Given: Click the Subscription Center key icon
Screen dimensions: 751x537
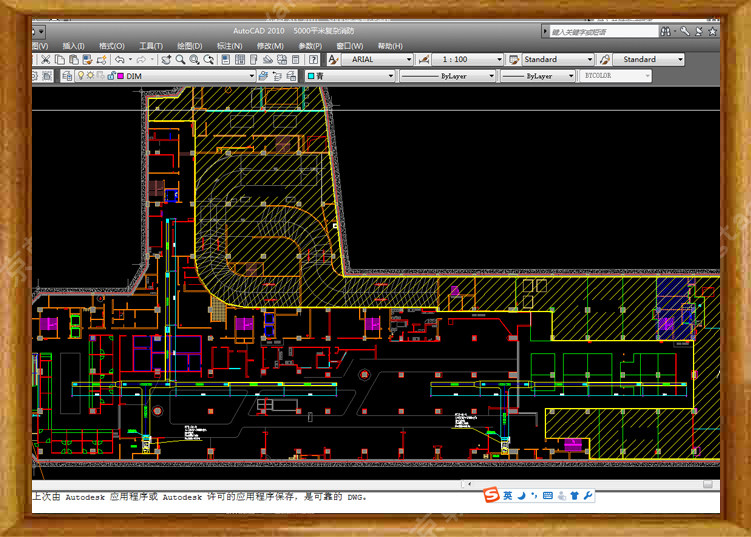Looking at the screenshot, I should [x=685, y=32].
